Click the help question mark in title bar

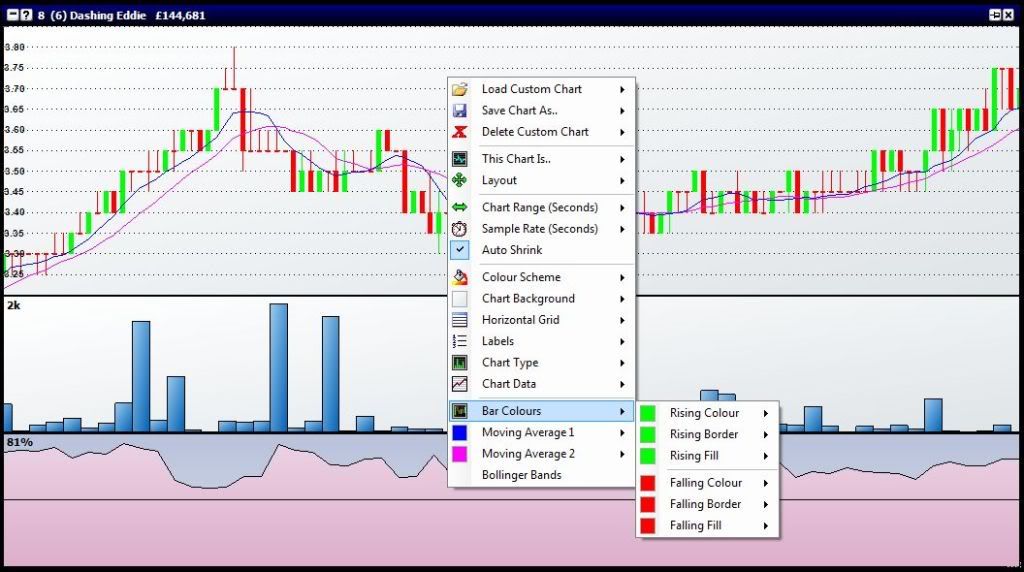point(26,14)
